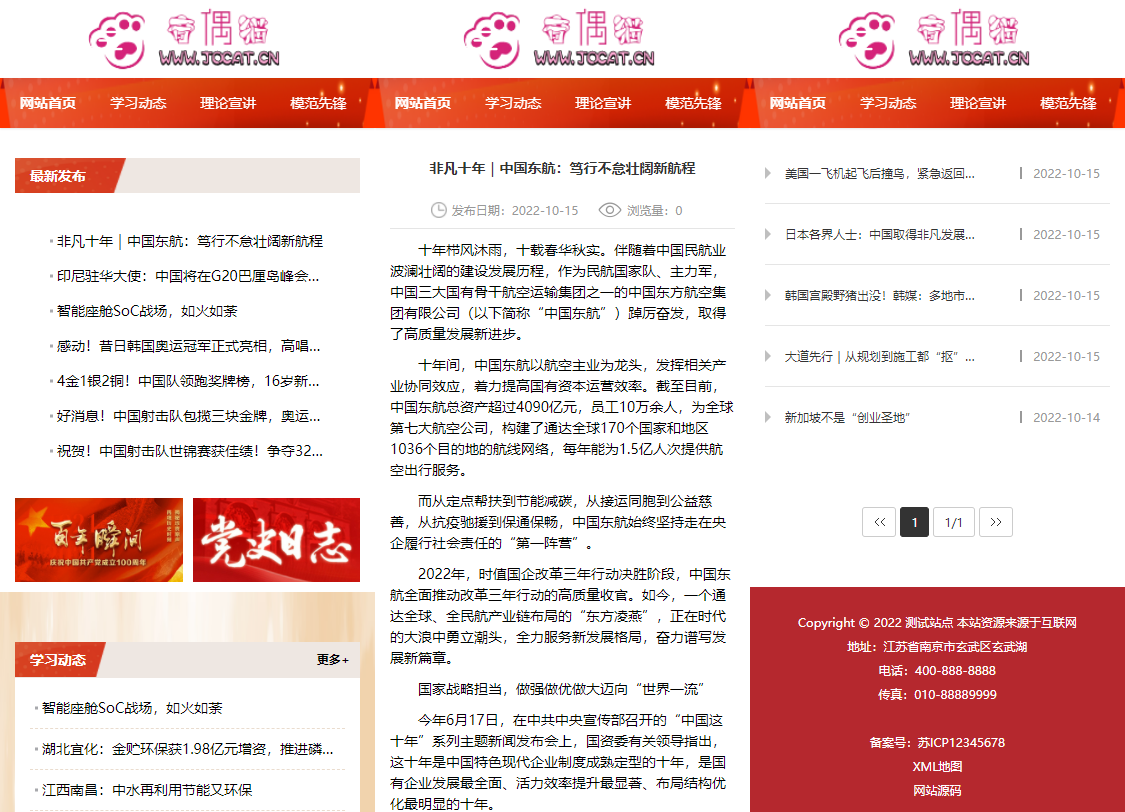Open 祝贺！中国射击队世锦赛获佳绩 link
The width and height of the screenshot is (1125, 812).
coord(189,451)
